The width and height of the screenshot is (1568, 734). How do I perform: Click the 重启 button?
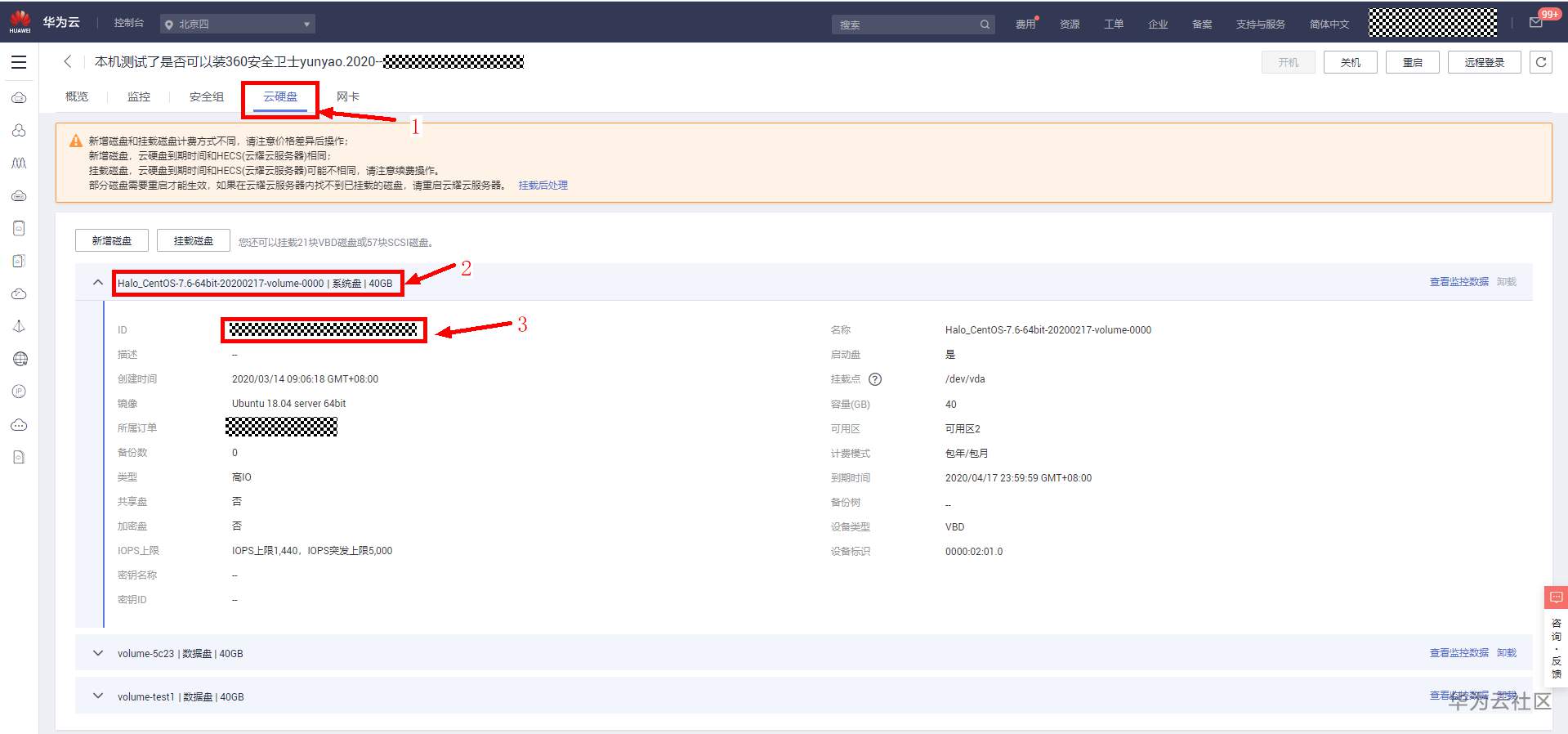tap(1413, 62)
